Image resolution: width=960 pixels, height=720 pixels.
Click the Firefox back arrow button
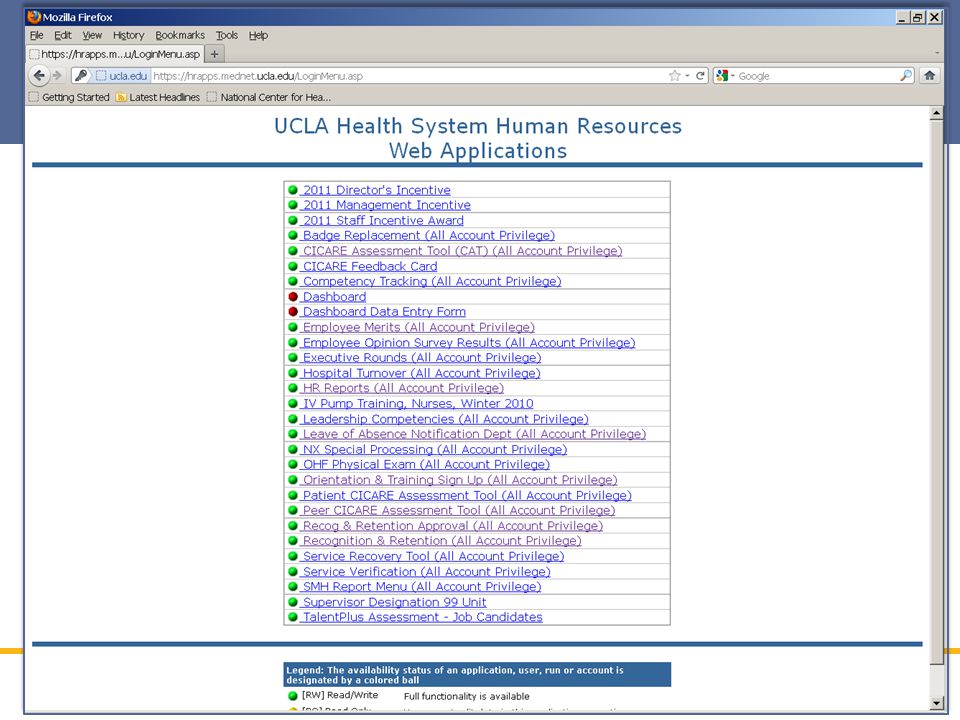click(x=39, y=76)
